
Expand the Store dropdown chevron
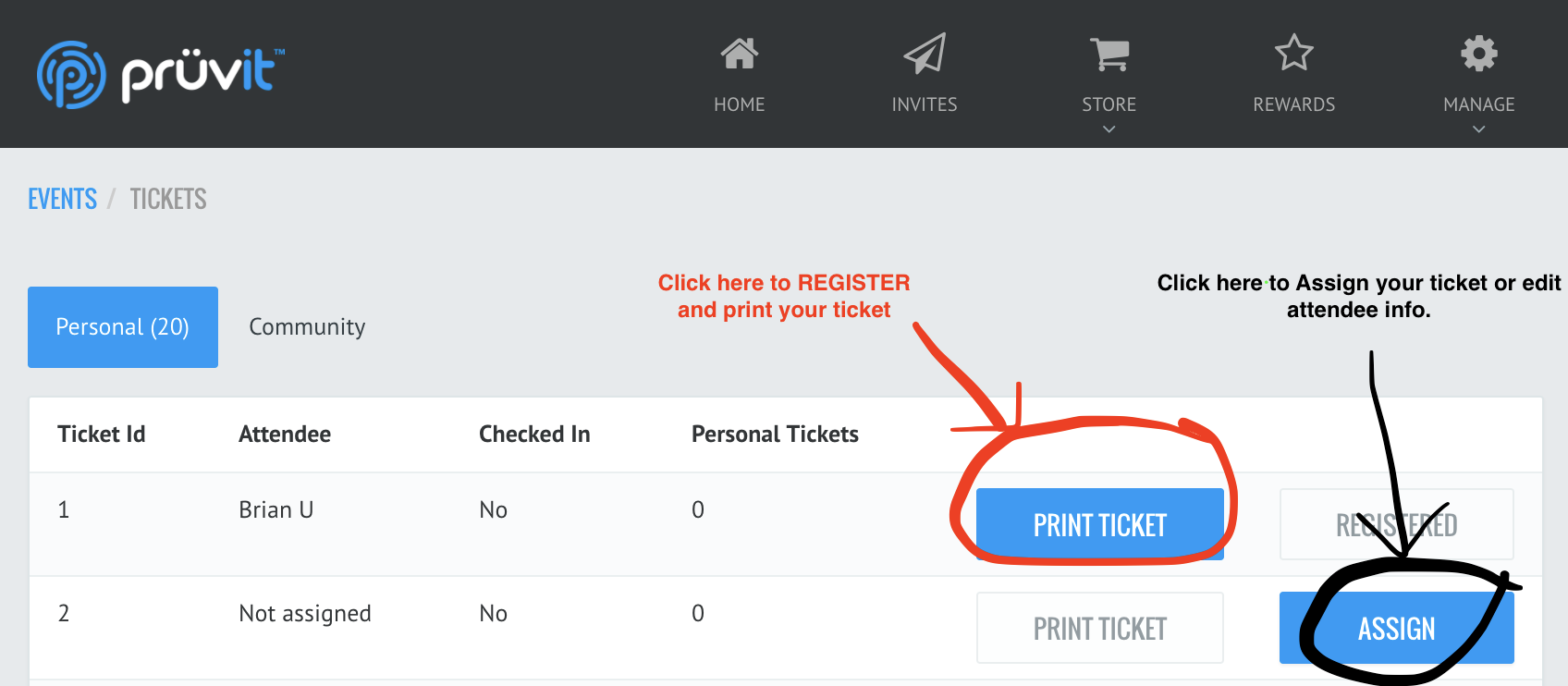pos(1109,129)
